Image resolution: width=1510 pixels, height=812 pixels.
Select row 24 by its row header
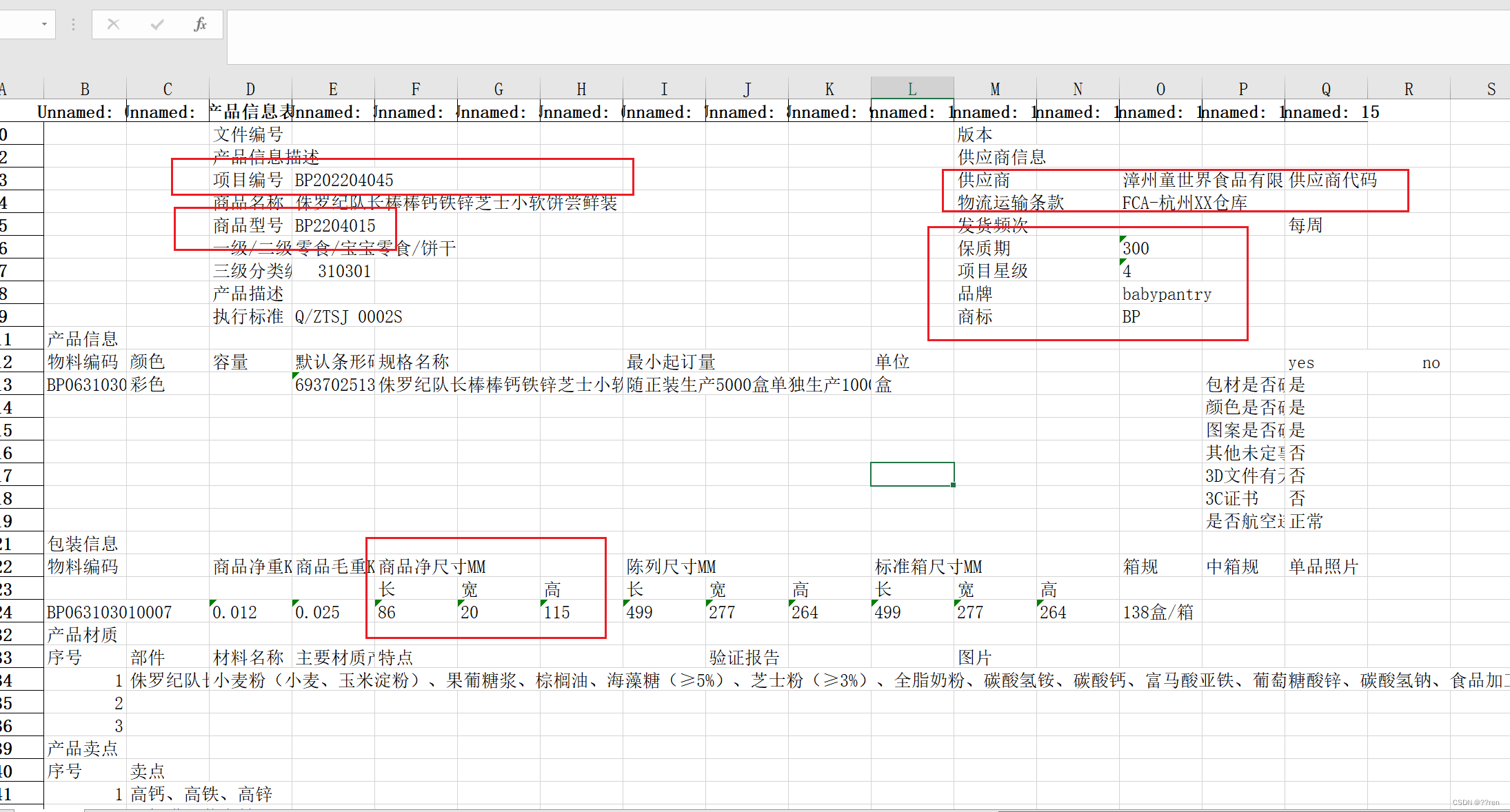click(21, 611)
